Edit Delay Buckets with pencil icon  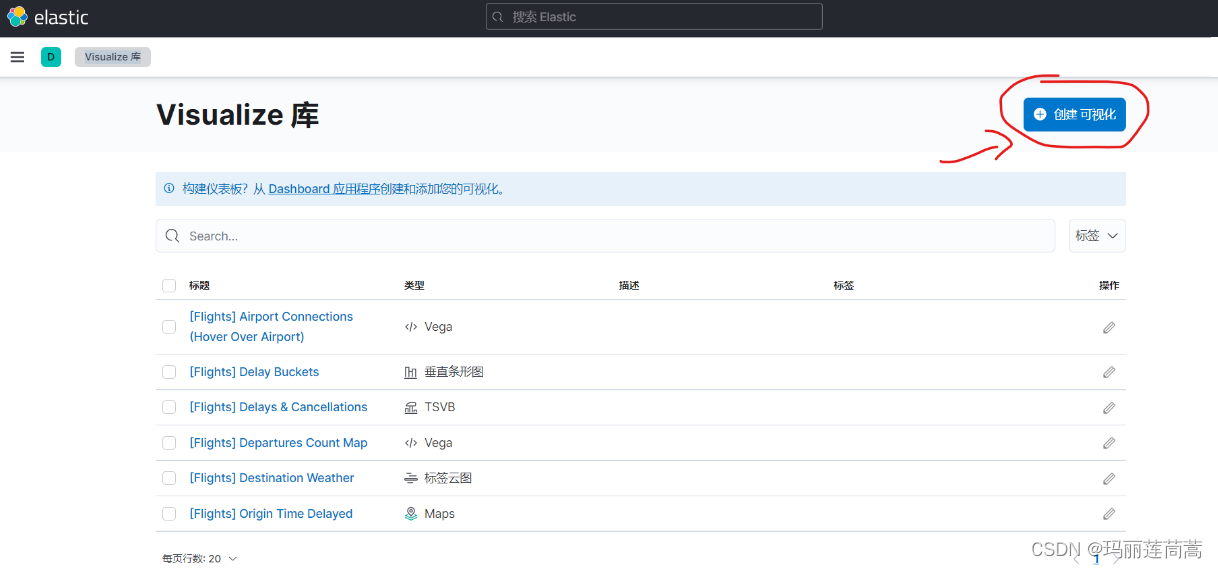[1109, 372]
